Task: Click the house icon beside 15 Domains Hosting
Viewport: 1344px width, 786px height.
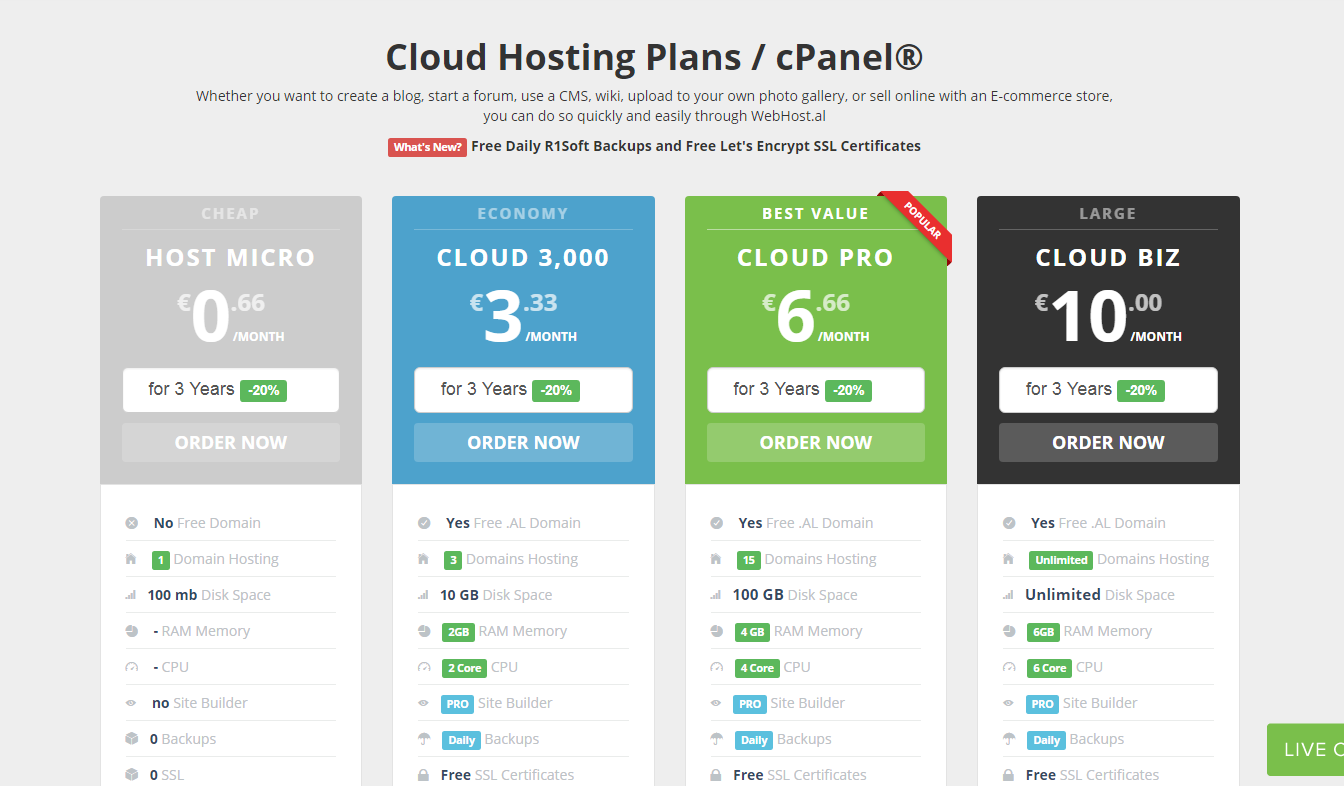Action: (x=716, y=559)
